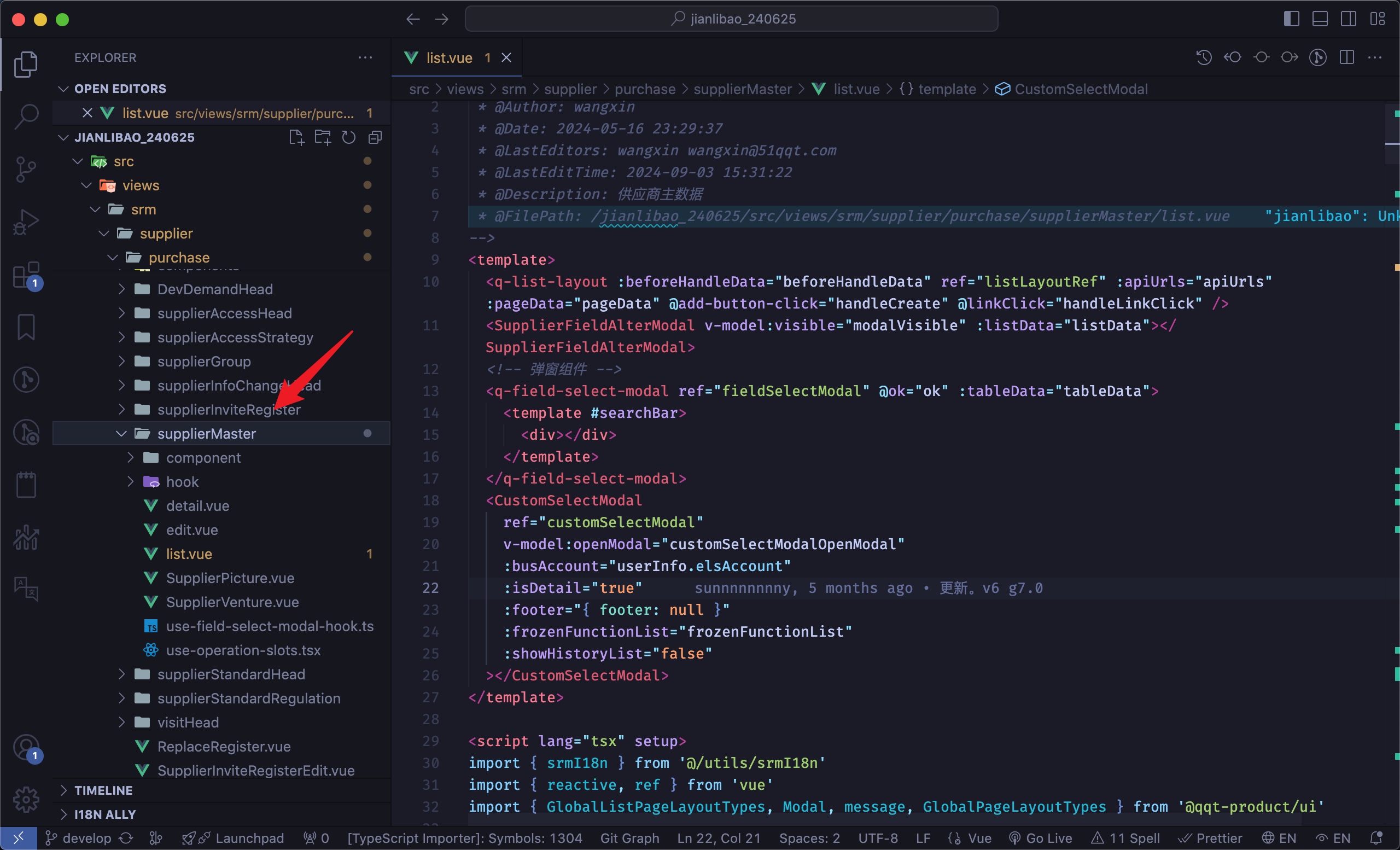Open editor more actions ellipsis
Image resolution: width=1400 pixels, height=850 pixels.
(1375, 57)
